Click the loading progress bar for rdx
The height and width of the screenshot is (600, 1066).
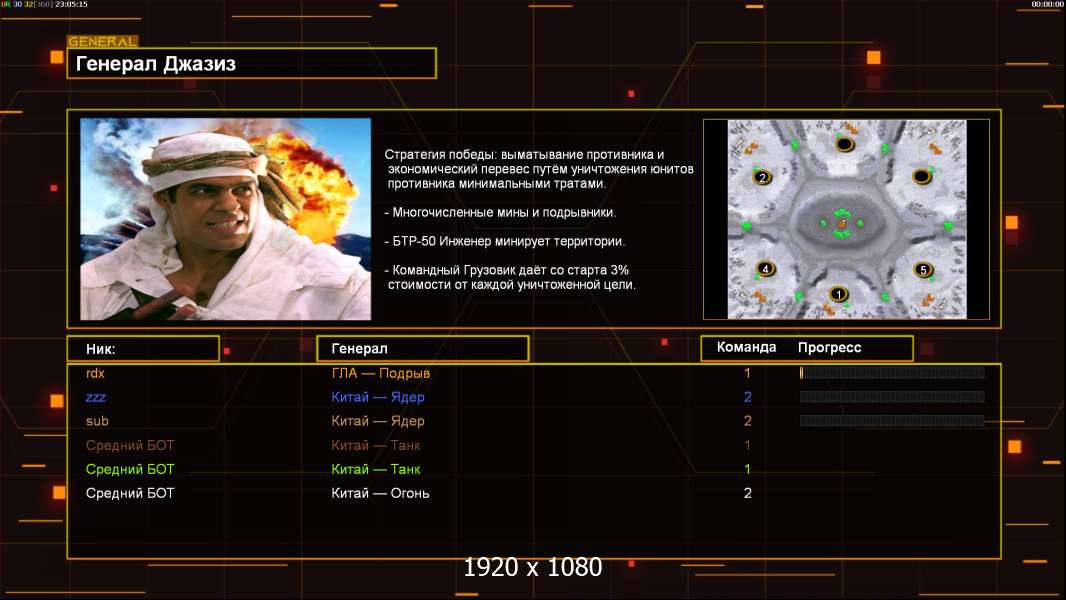tap(892, 373)
